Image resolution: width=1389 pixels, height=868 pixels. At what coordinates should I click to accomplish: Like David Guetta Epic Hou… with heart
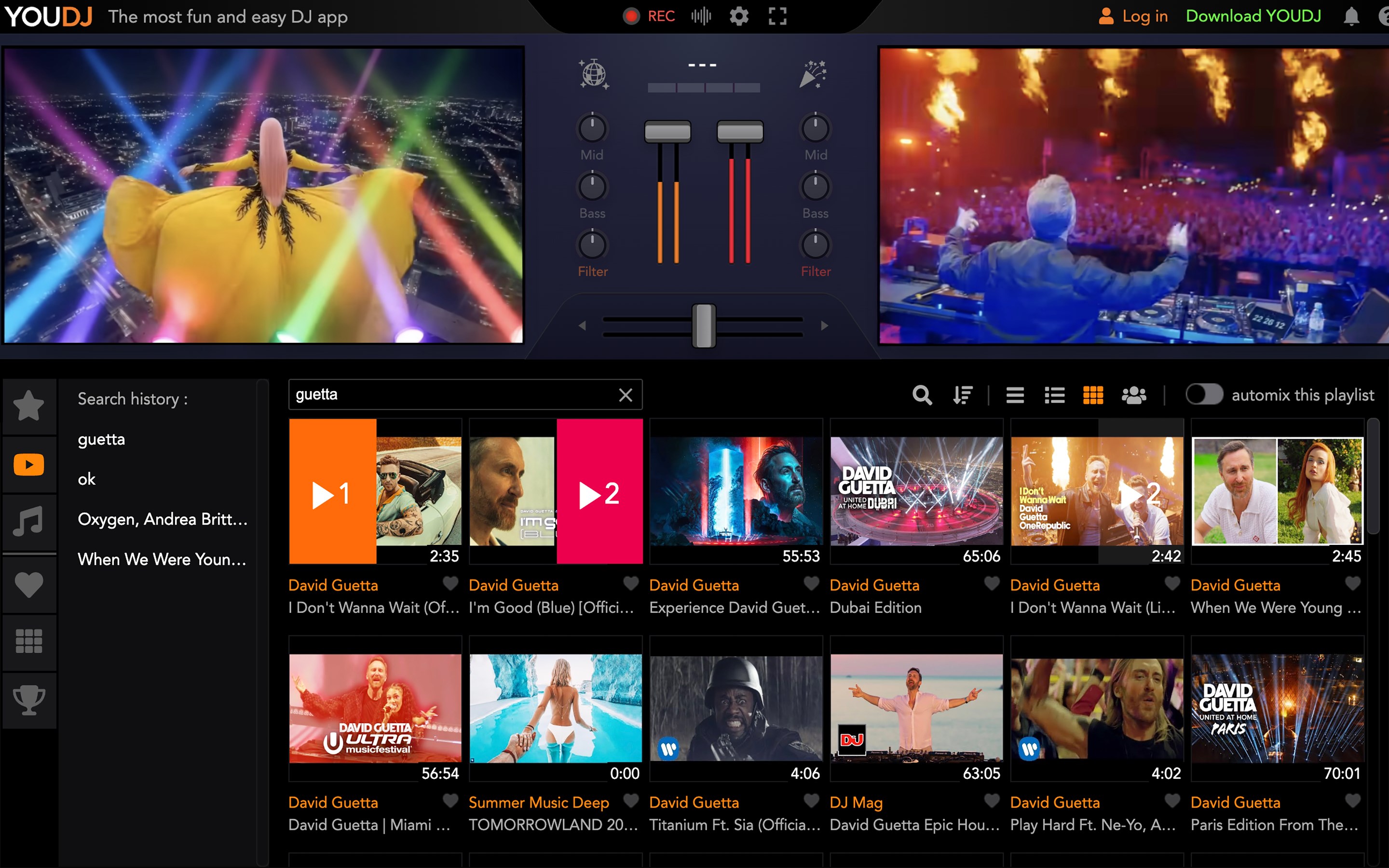[x=992, y=800]
